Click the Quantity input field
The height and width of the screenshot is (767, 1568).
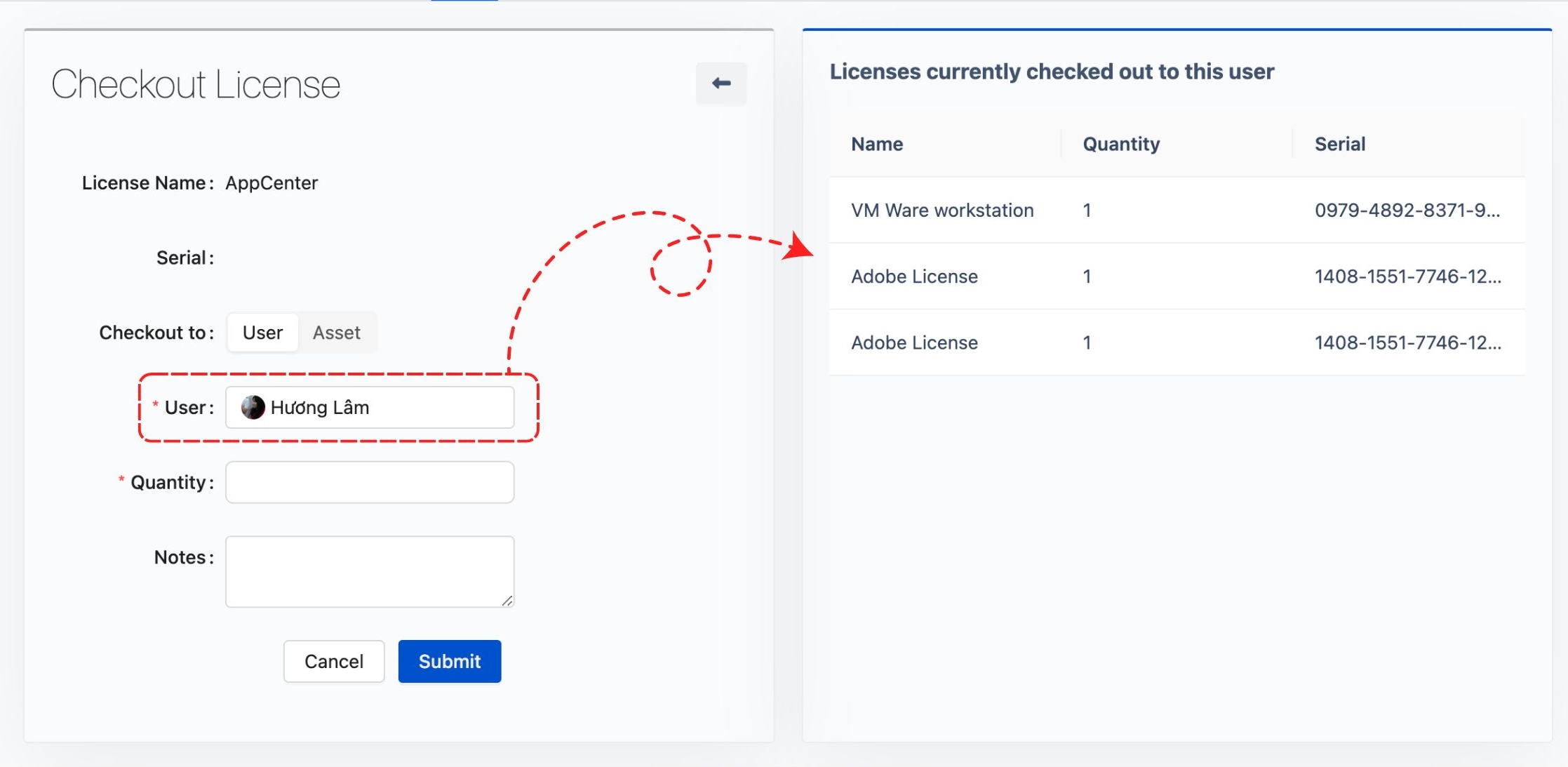(370, 482)
